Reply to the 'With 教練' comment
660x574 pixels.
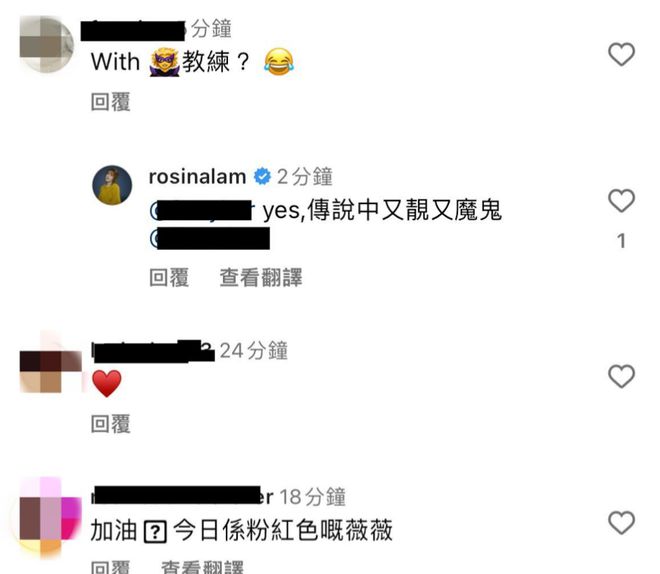111,102
